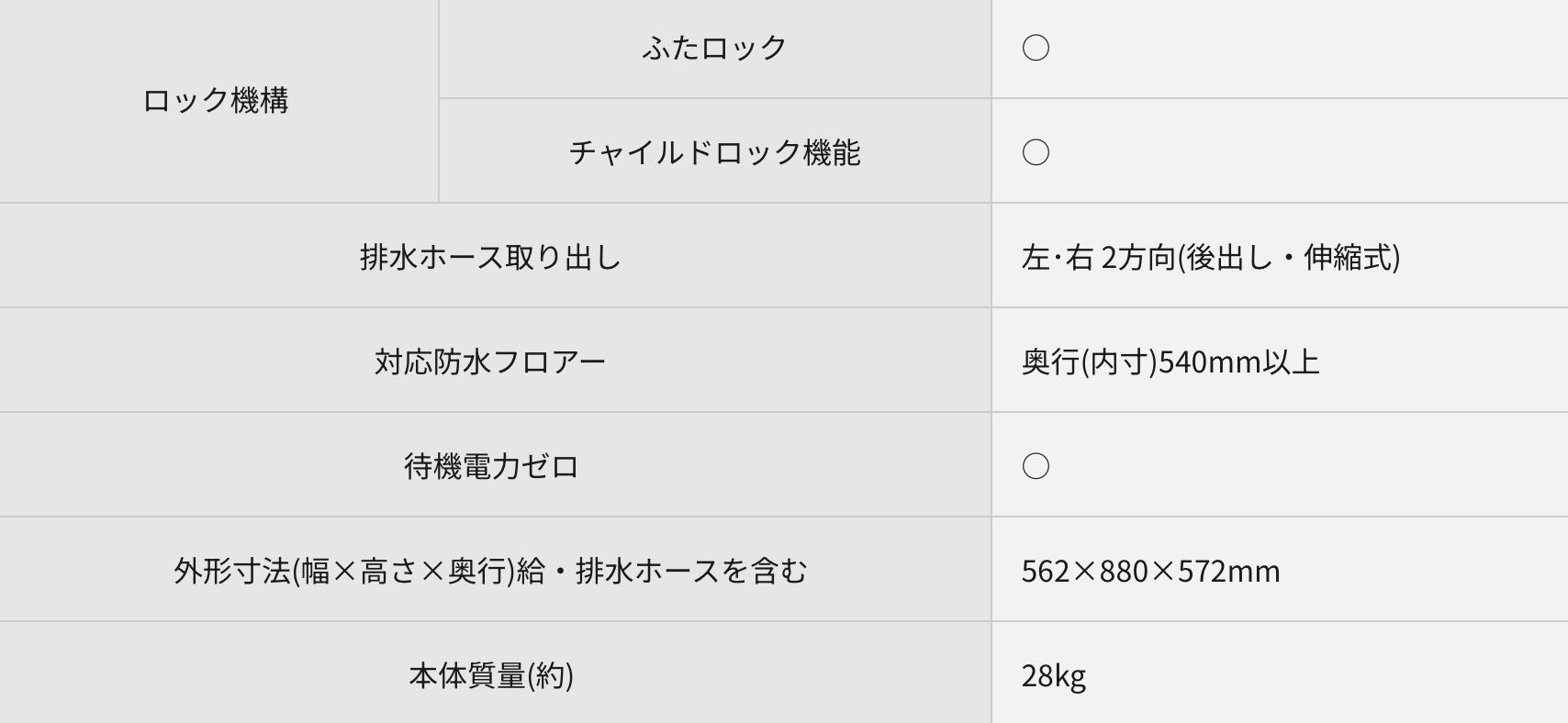
Task: Select the 対応防水フロアー row label
Action: coord(490,361)
